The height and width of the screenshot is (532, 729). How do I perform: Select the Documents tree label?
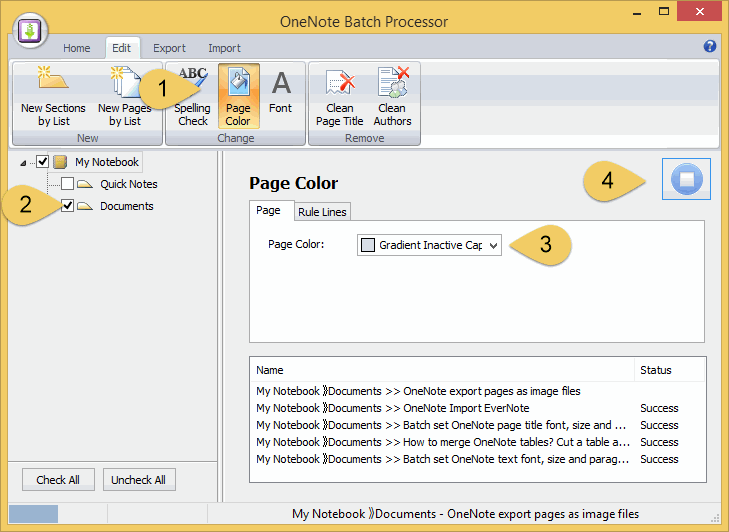pos(126,206)
